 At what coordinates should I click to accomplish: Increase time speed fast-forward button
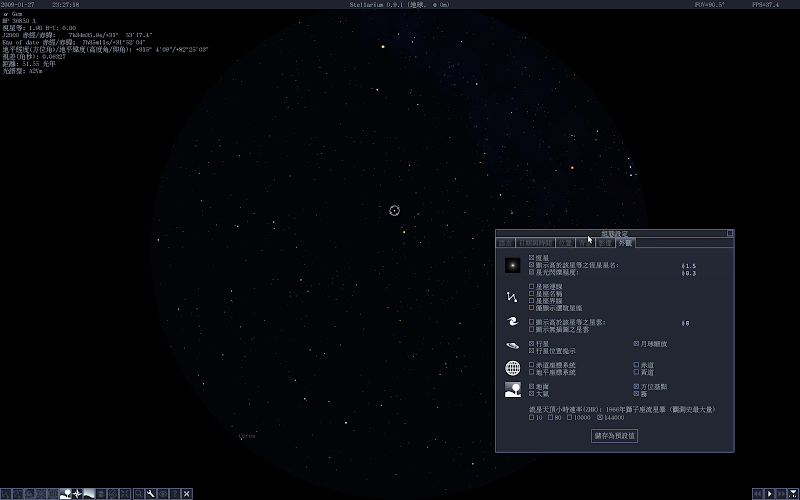(781, 494)
